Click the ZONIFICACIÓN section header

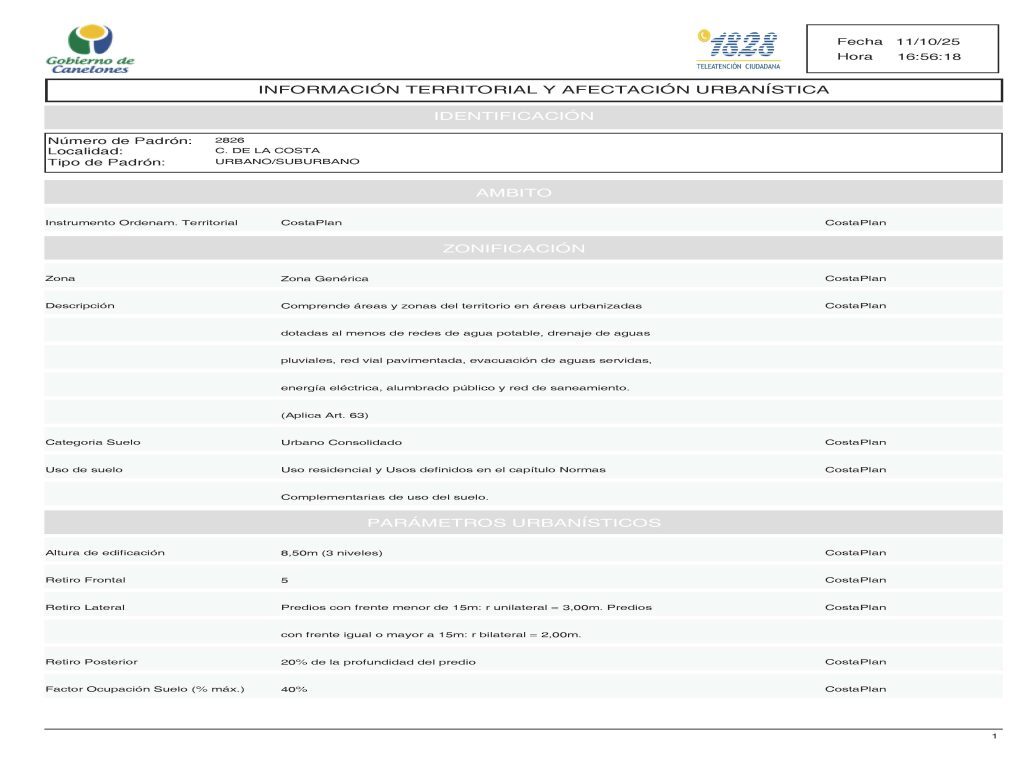click(x=514, y=249)
